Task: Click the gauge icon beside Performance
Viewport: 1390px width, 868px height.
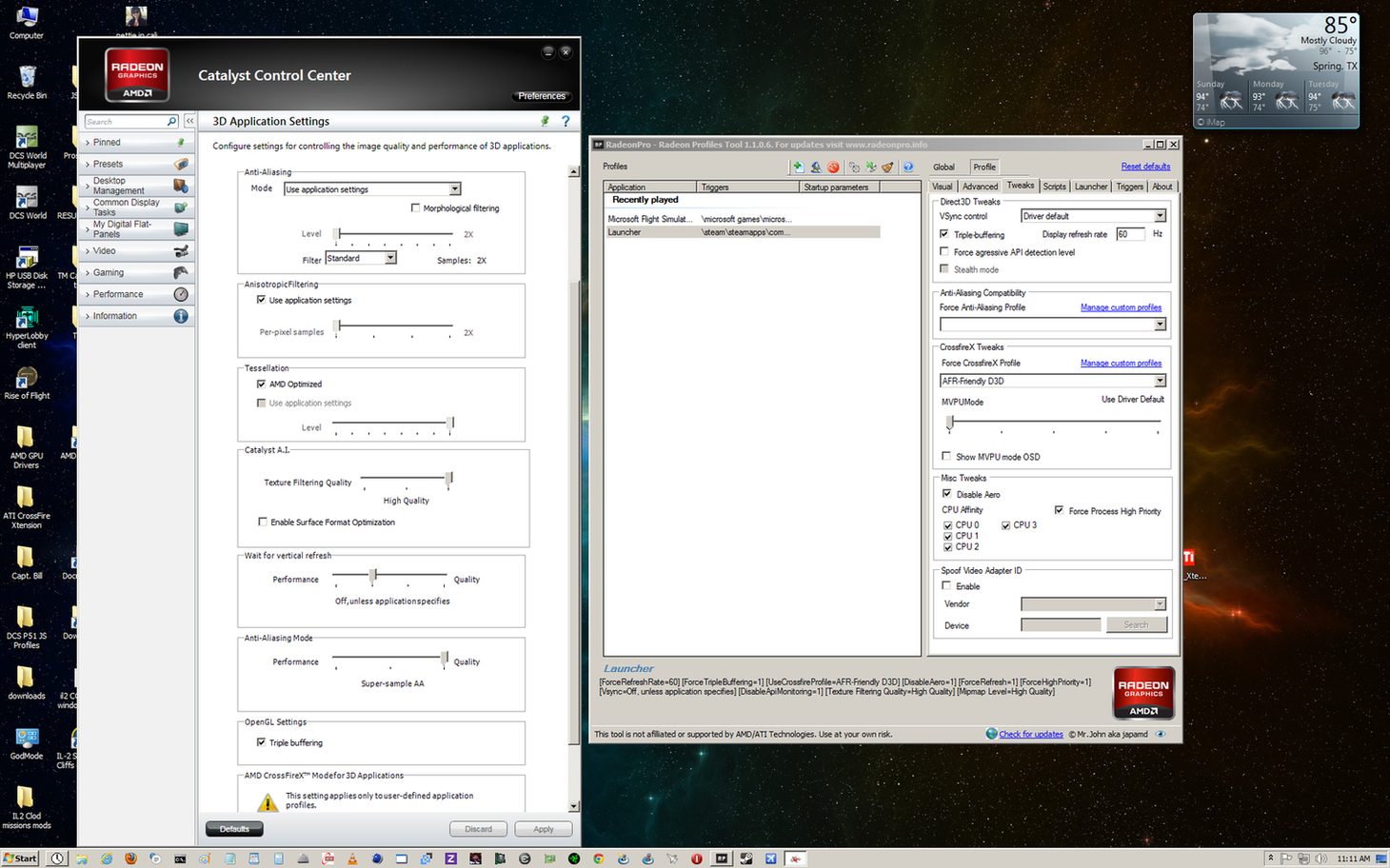Action: point(181,294)
